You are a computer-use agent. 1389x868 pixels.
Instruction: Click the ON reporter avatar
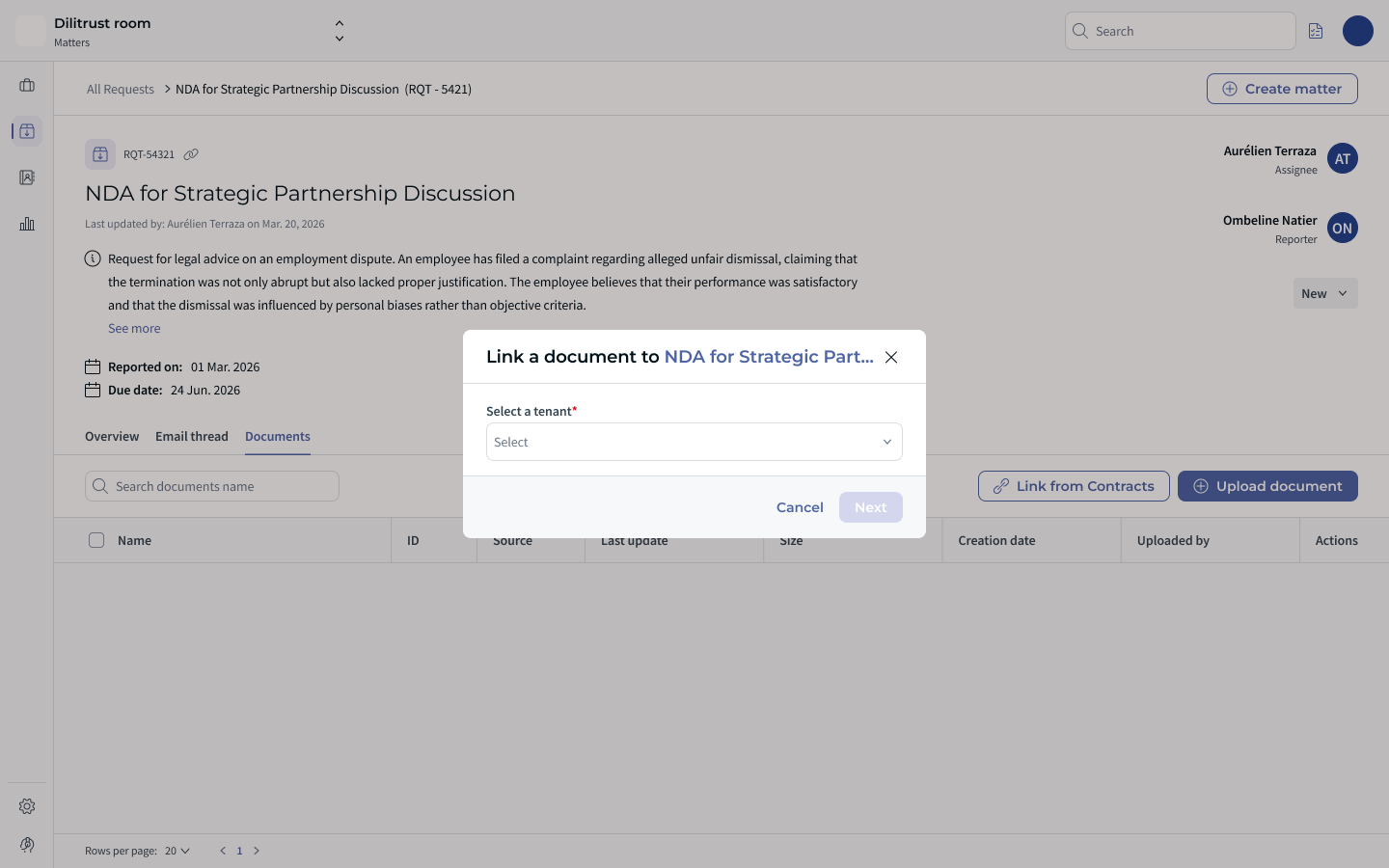1343,228
